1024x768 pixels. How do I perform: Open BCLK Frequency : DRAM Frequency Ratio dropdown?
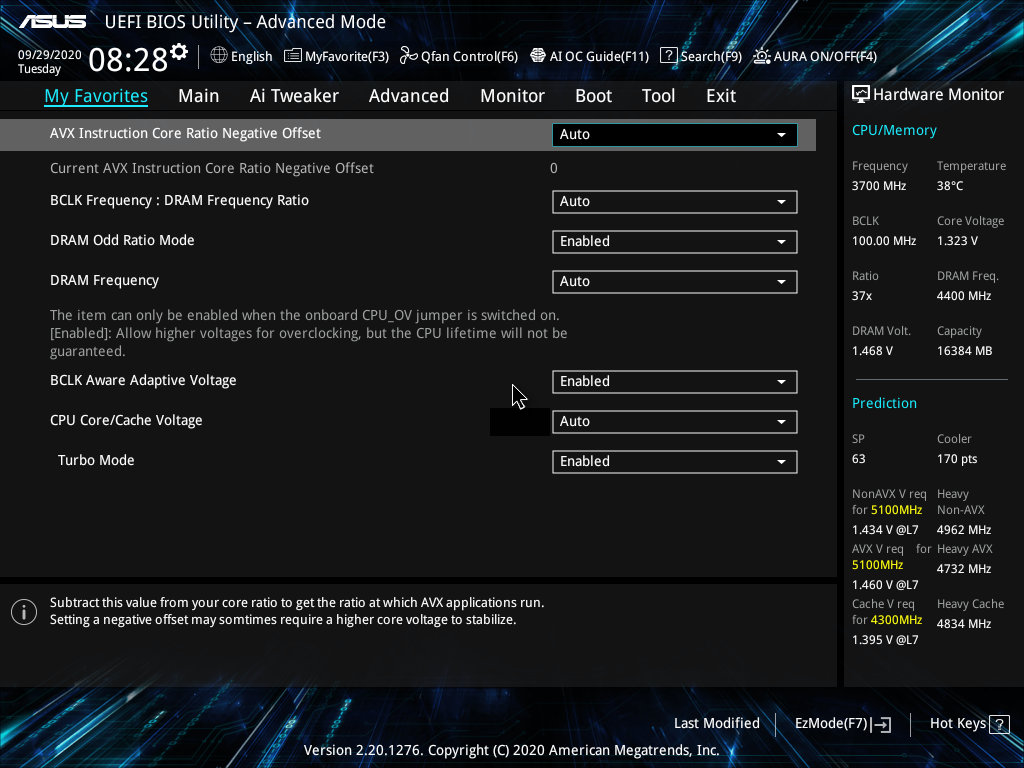tap(675, 202)
